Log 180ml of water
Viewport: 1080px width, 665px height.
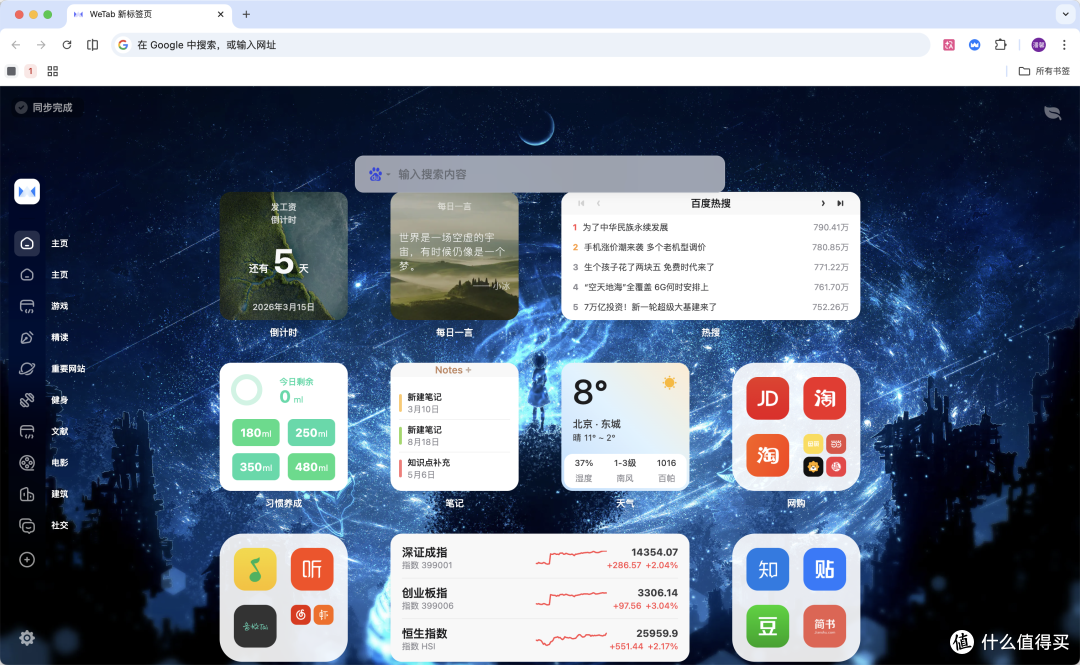(x=256, y=433)
